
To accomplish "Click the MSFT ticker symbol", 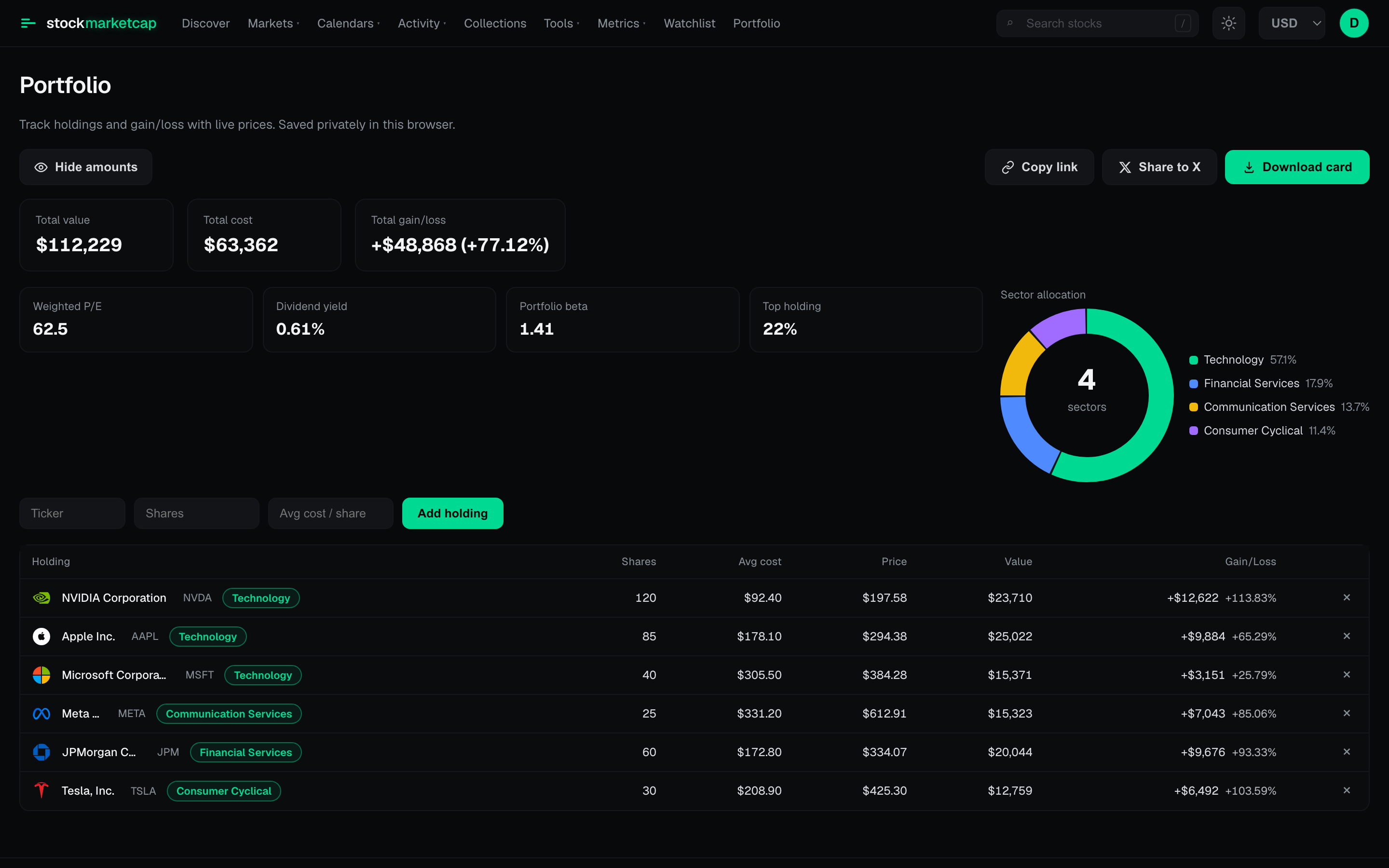I will point(199,675).
